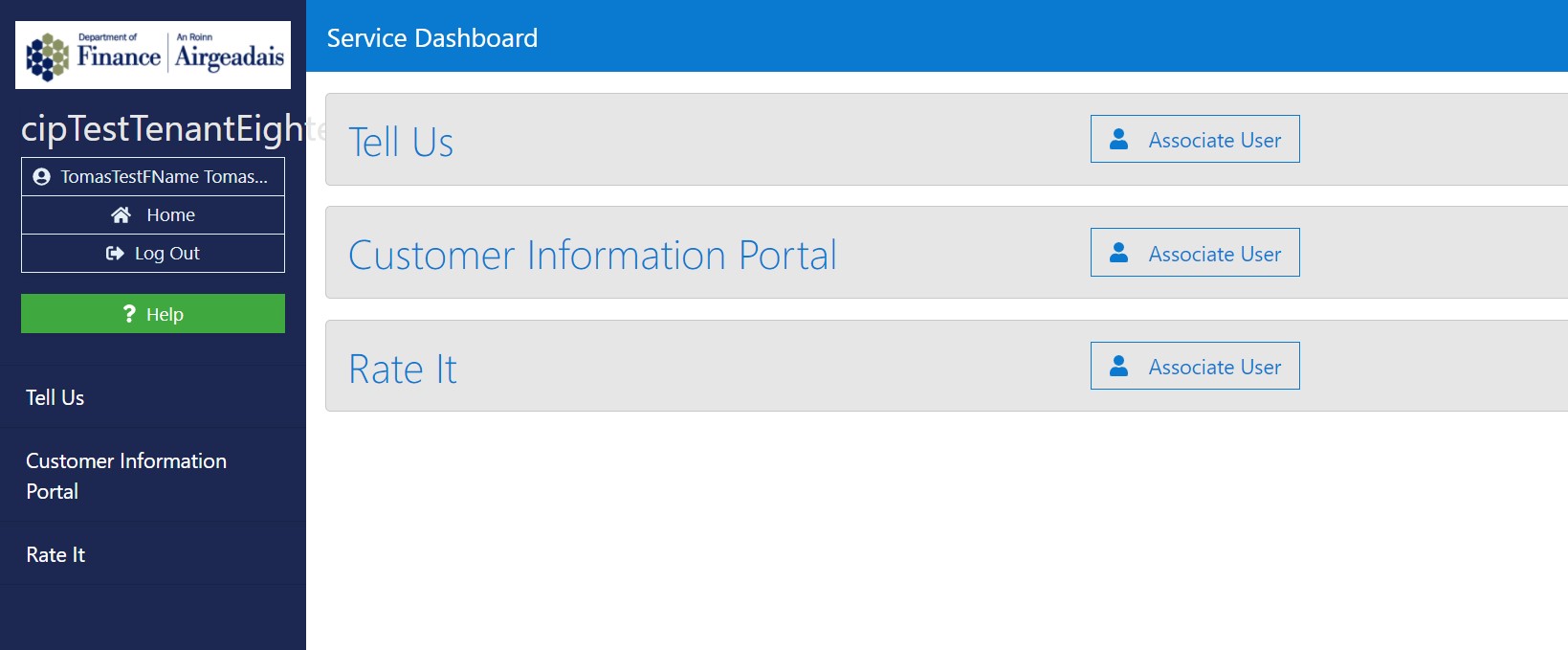This screenshot has width=1568, height=650.
Task: Click the cipTestTenantEighte tenant name
Action: point(153,127)
